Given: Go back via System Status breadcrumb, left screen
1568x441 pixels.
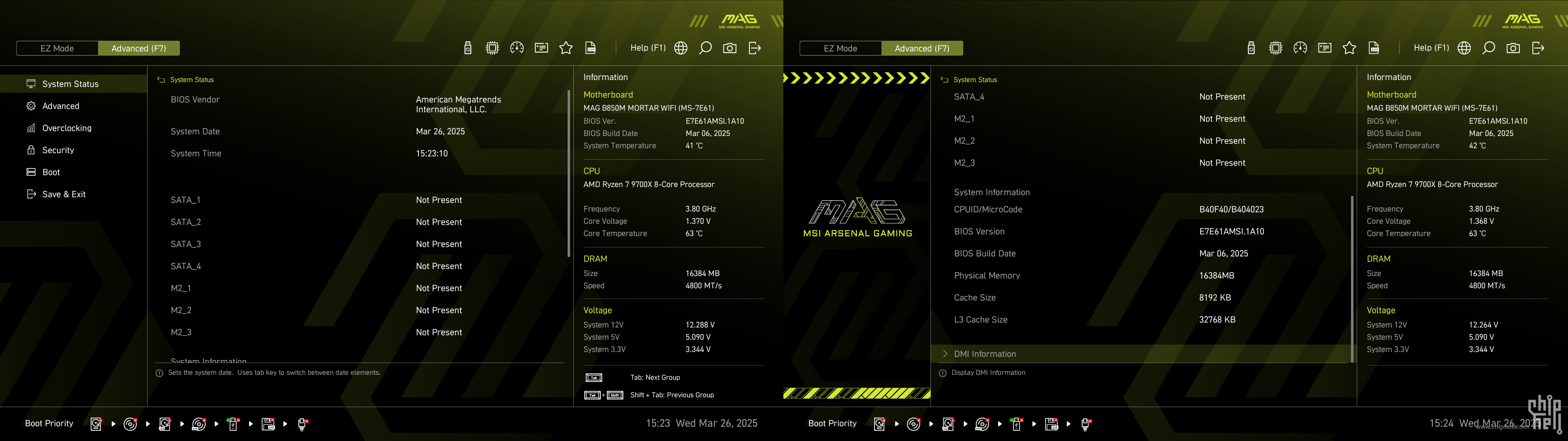Looking at the screenshot, I should [x=186, y=80].
